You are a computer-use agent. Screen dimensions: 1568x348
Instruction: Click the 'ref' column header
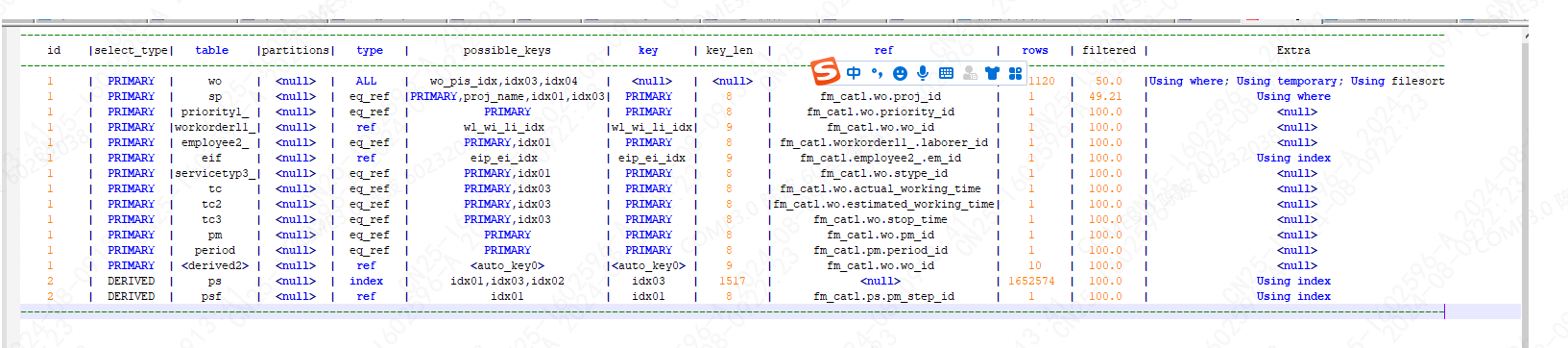coord(883,50)
